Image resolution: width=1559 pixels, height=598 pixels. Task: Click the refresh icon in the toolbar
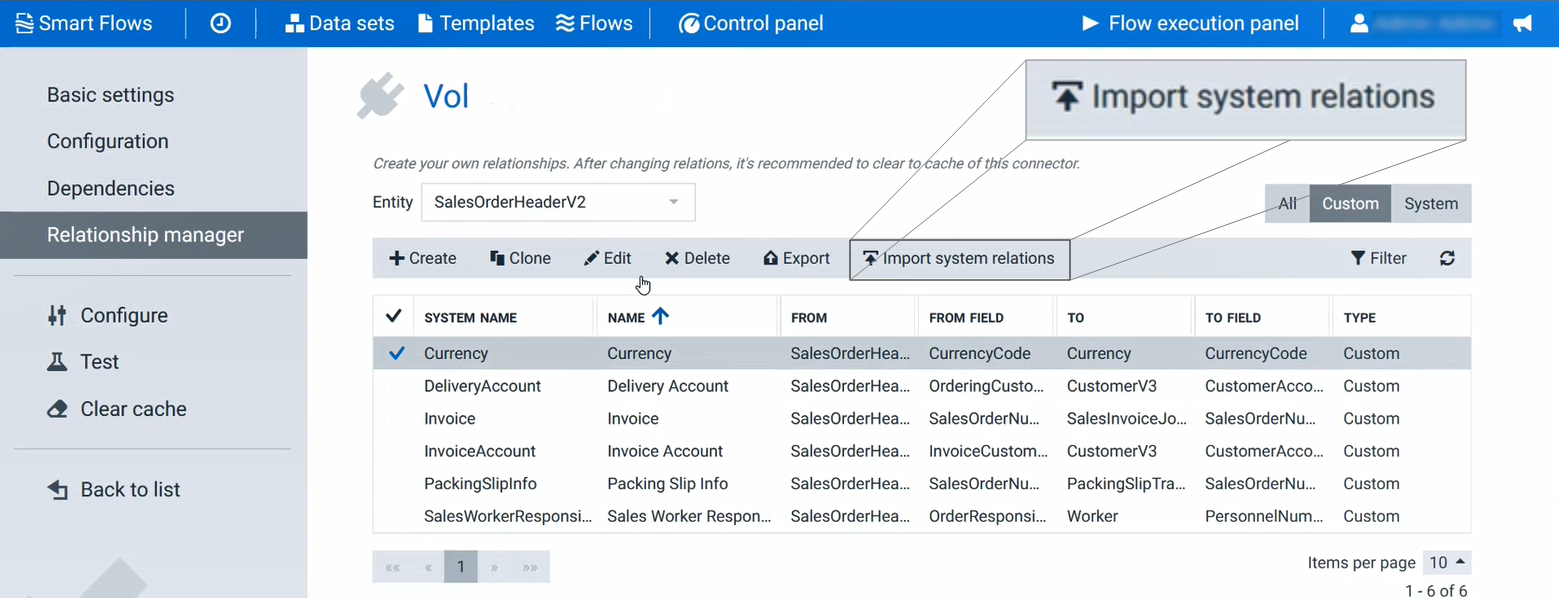1447,258
